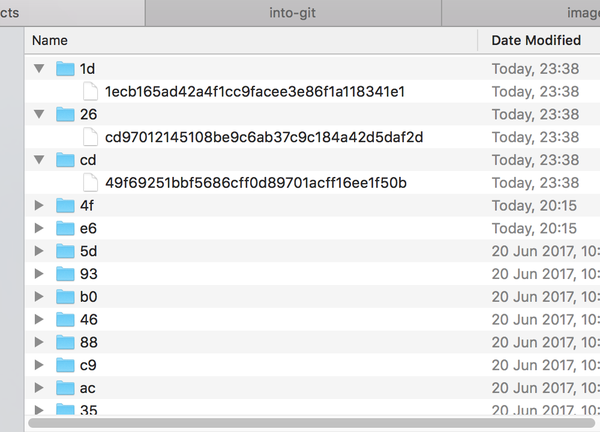Select the 88 folder row
Screen dimensions: 600x432
click(x=250, y=343)
